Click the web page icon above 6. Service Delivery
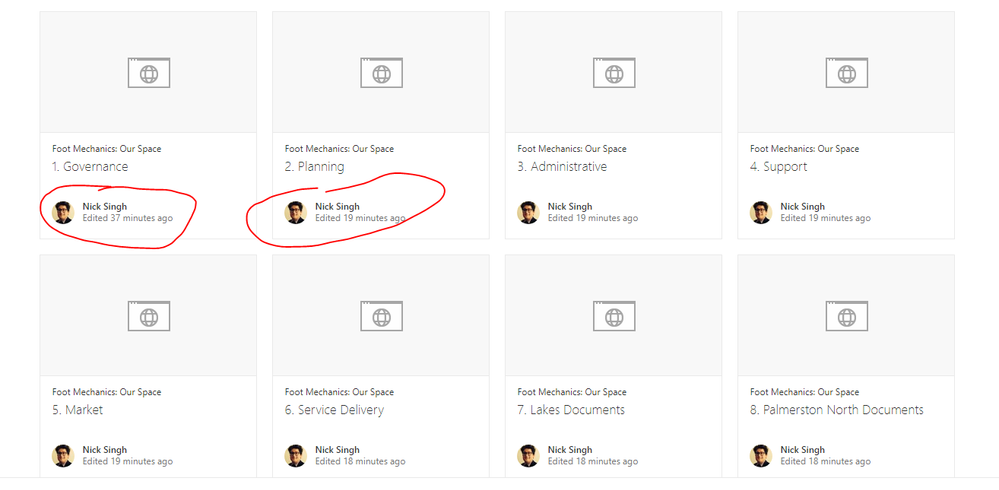The image size is (999, 490). pos(381,316)
